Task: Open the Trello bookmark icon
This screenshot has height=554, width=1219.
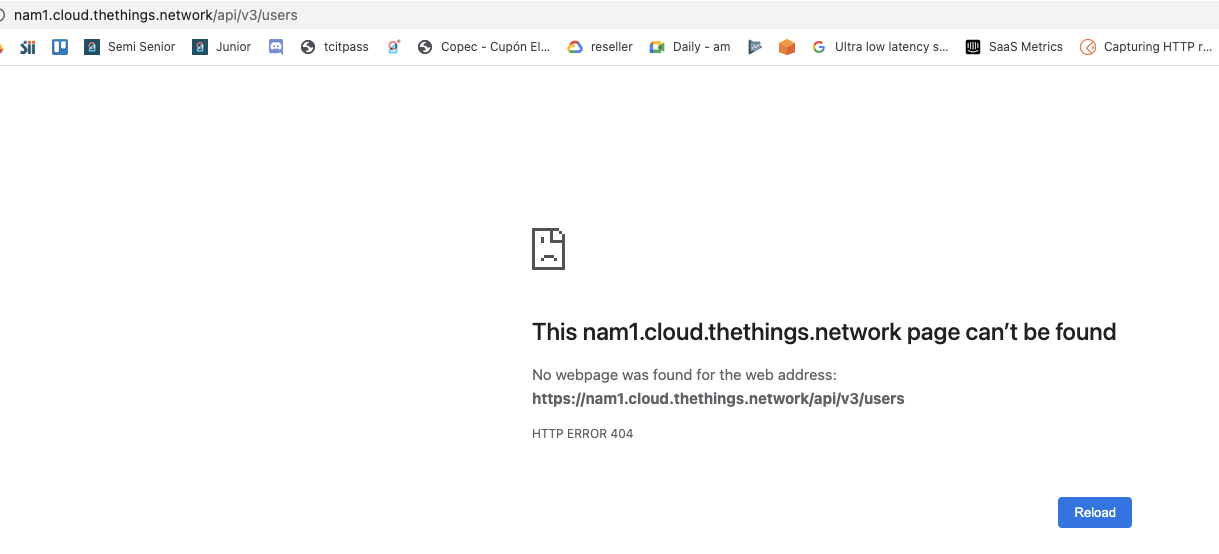Action: [x=60, y=47]
